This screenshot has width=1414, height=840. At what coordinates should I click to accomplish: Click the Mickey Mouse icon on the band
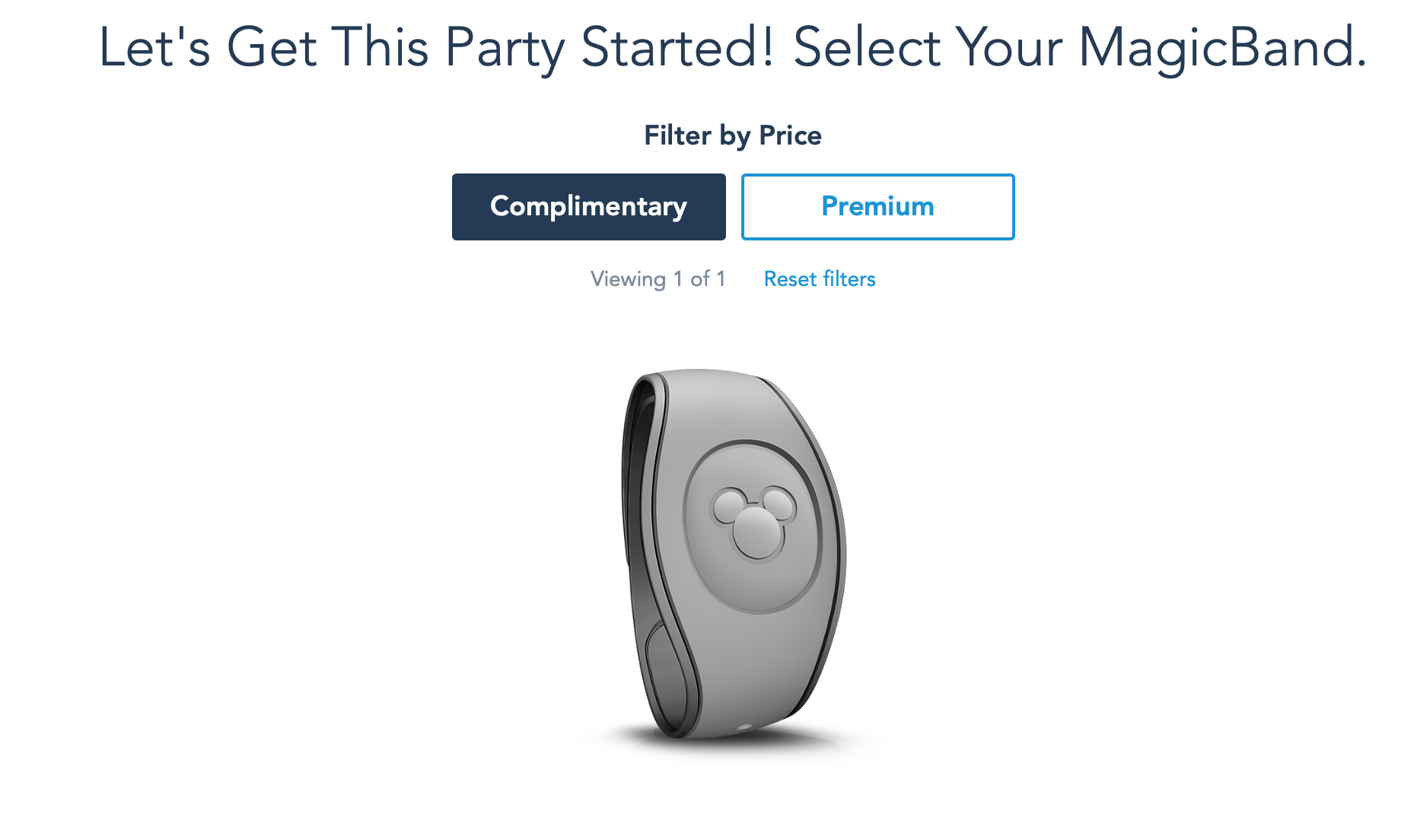[x=753, y=521]
